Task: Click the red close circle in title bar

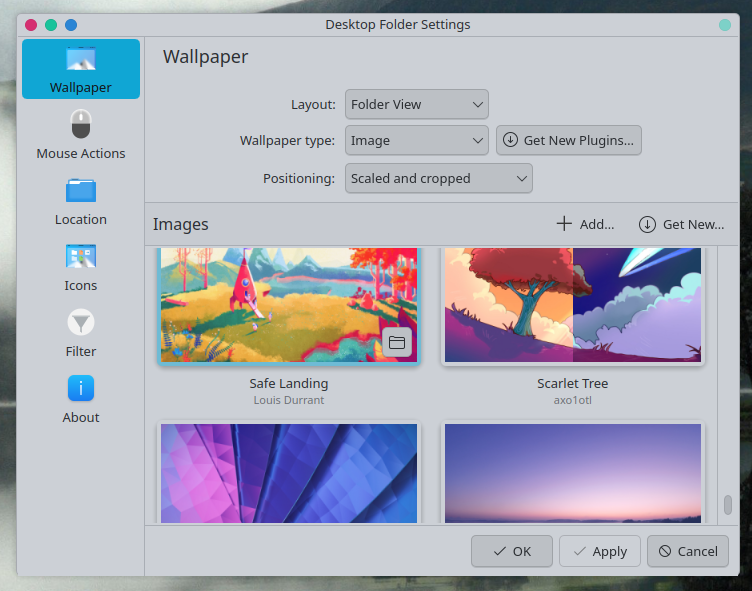Action: (31, 25)
